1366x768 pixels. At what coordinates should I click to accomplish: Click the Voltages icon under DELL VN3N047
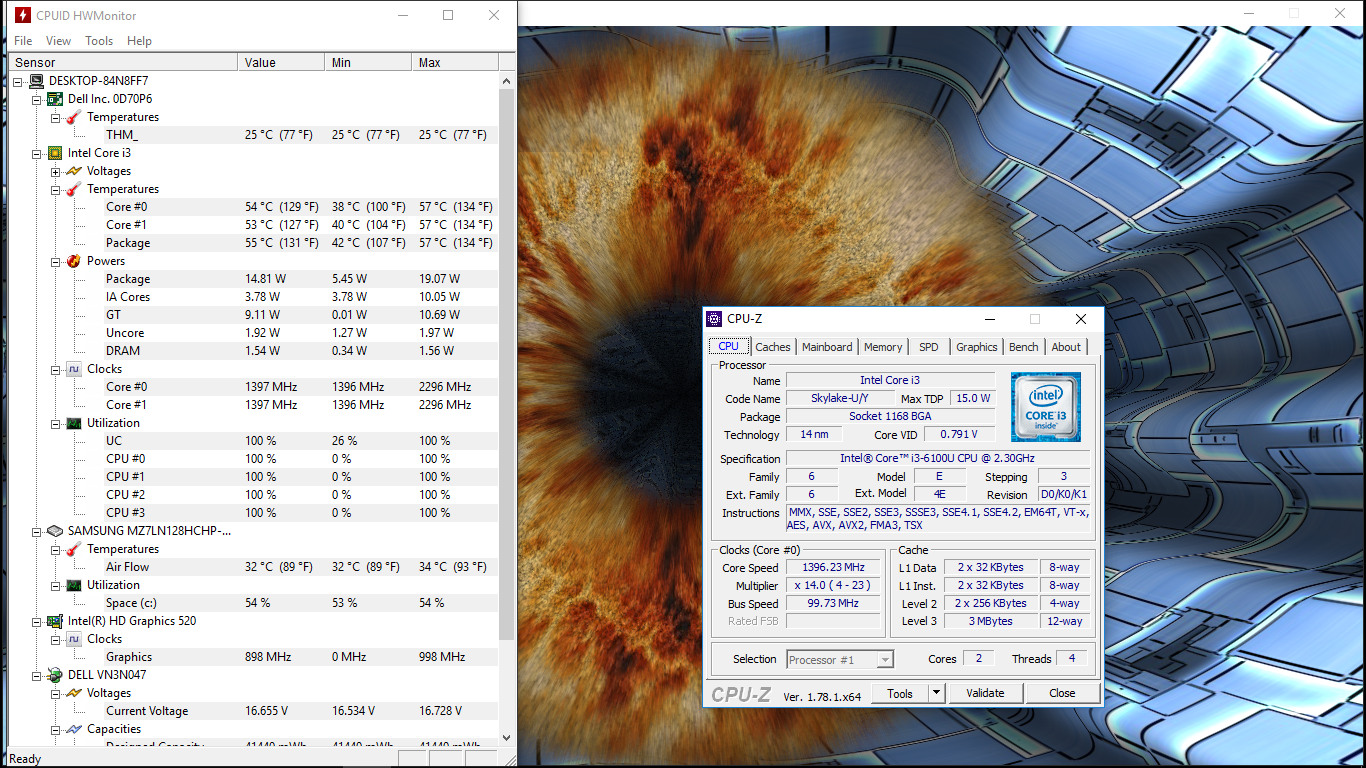click(x=74, y=693)
